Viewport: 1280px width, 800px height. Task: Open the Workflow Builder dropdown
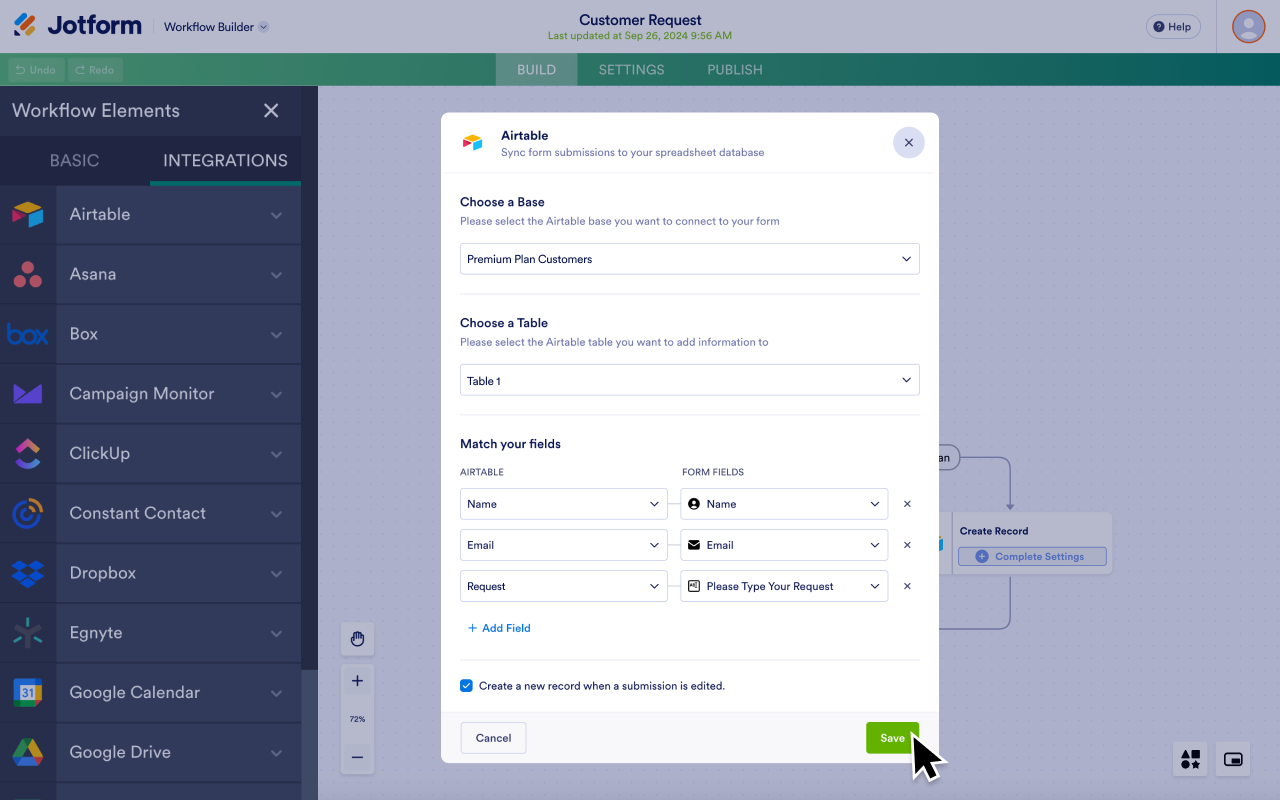click(x=216, y=27)
